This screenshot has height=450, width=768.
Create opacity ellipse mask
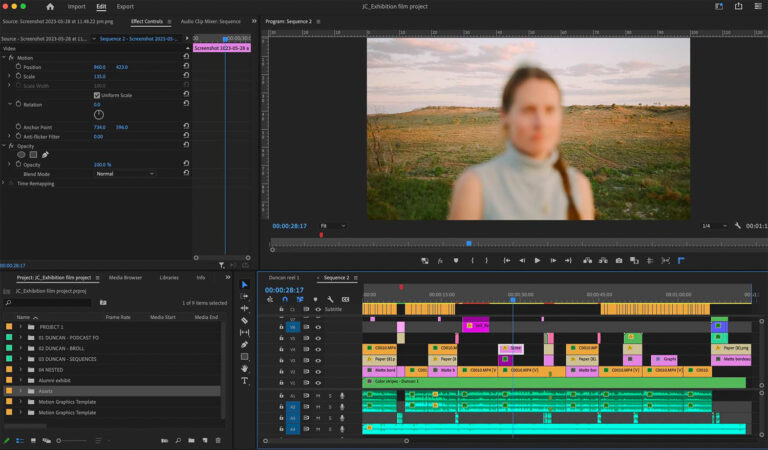pos(21,155)
